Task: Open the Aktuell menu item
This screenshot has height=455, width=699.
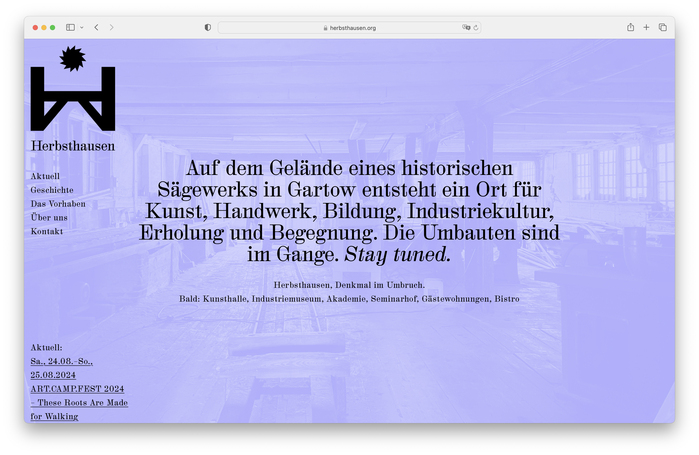Action: [45, 176]
